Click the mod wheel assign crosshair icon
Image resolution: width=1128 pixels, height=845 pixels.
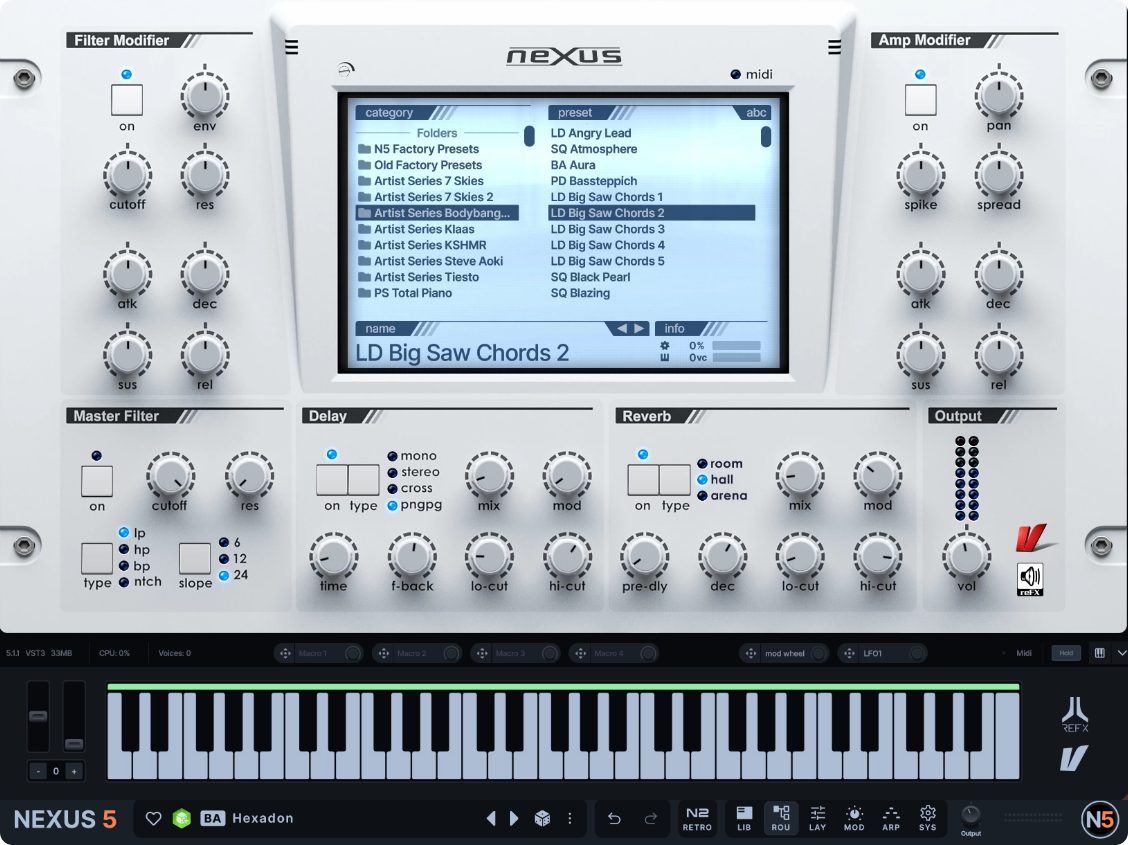tap(751, 653)
